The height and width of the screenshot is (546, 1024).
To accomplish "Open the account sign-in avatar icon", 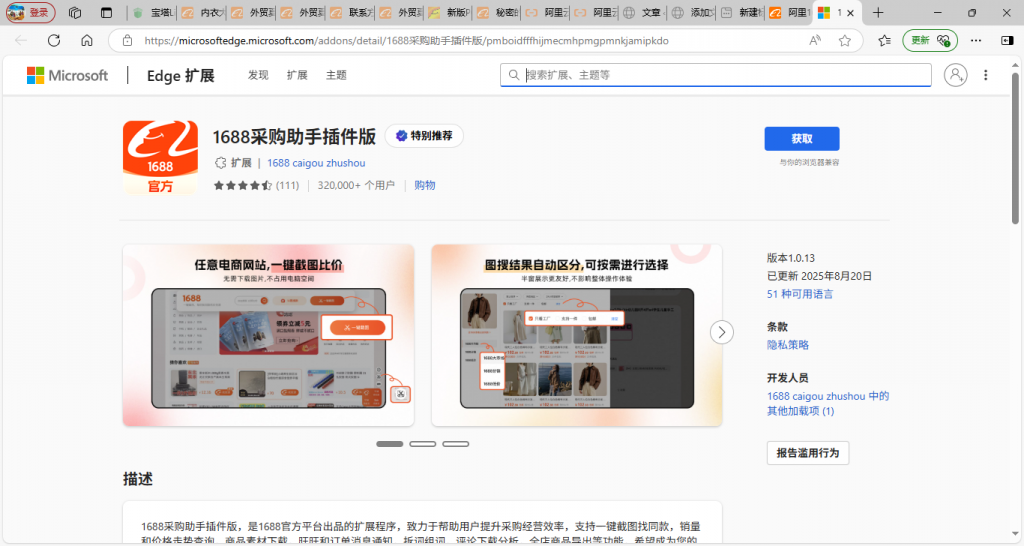I will 955,75.
